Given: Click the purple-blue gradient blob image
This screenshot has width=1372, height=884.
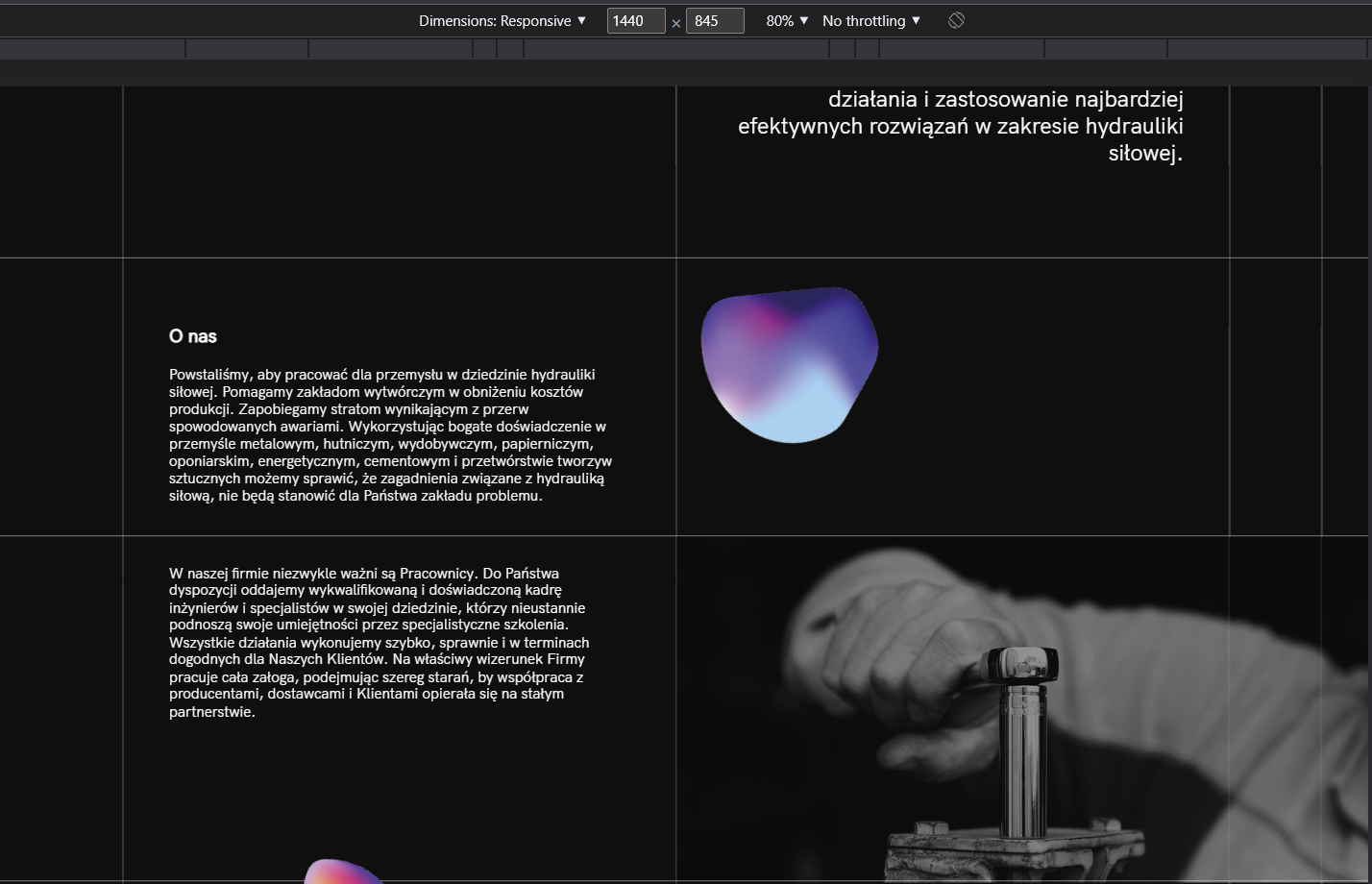Looking at the screenshot, I should click(x=790, y=365).
